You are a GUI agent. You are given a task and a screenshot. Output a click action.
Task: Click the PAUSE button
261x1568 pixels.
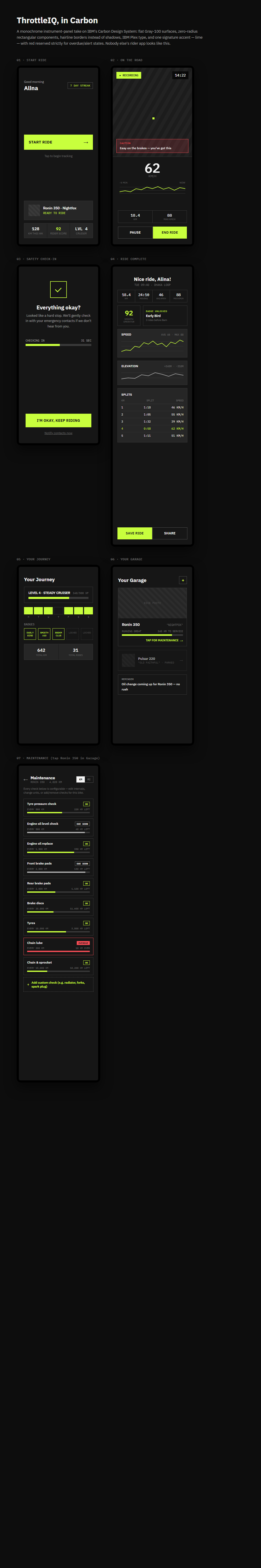tap(135, 233)
